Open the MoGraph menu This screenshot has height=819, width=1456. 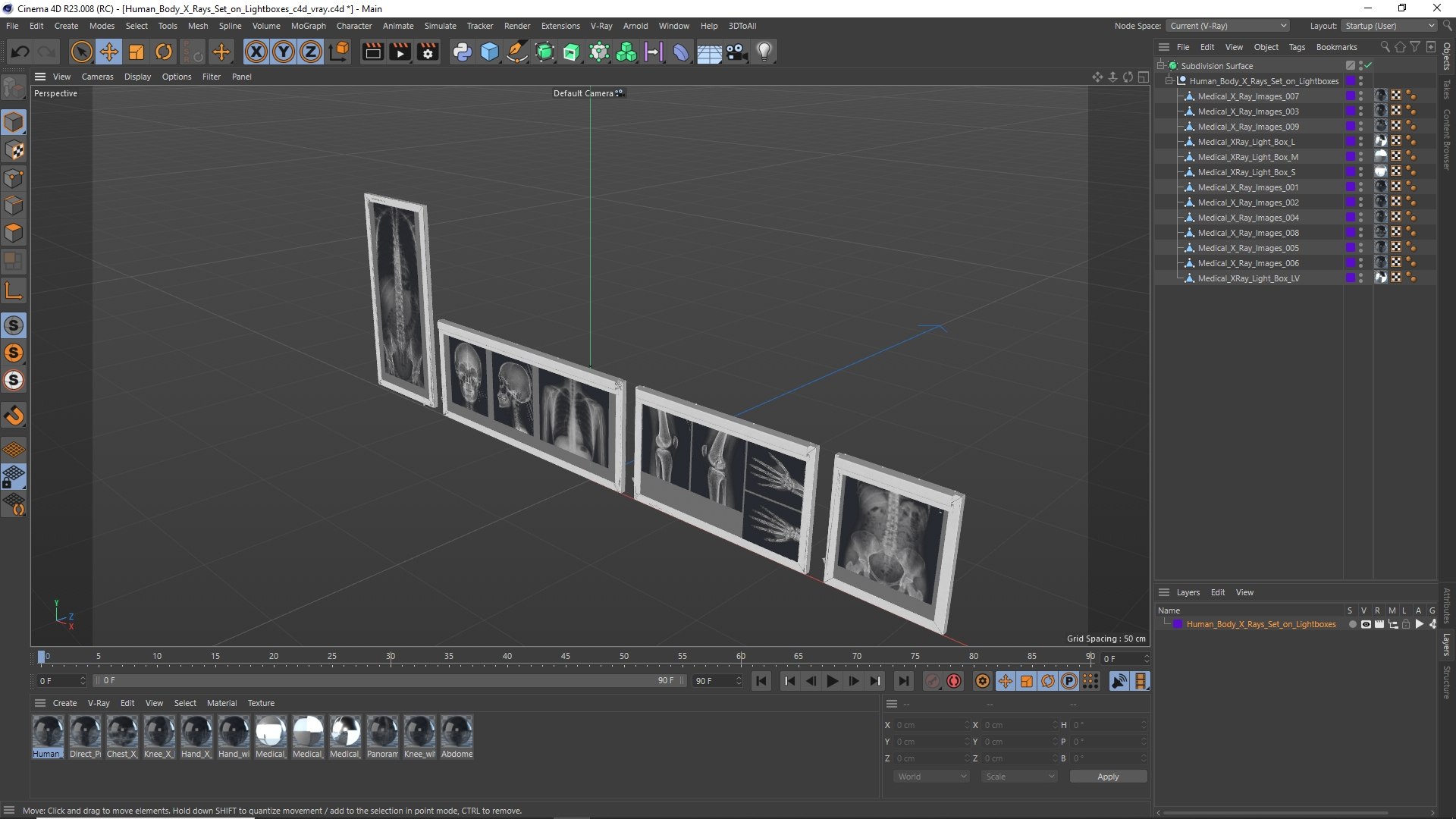(x=308, y=26)
